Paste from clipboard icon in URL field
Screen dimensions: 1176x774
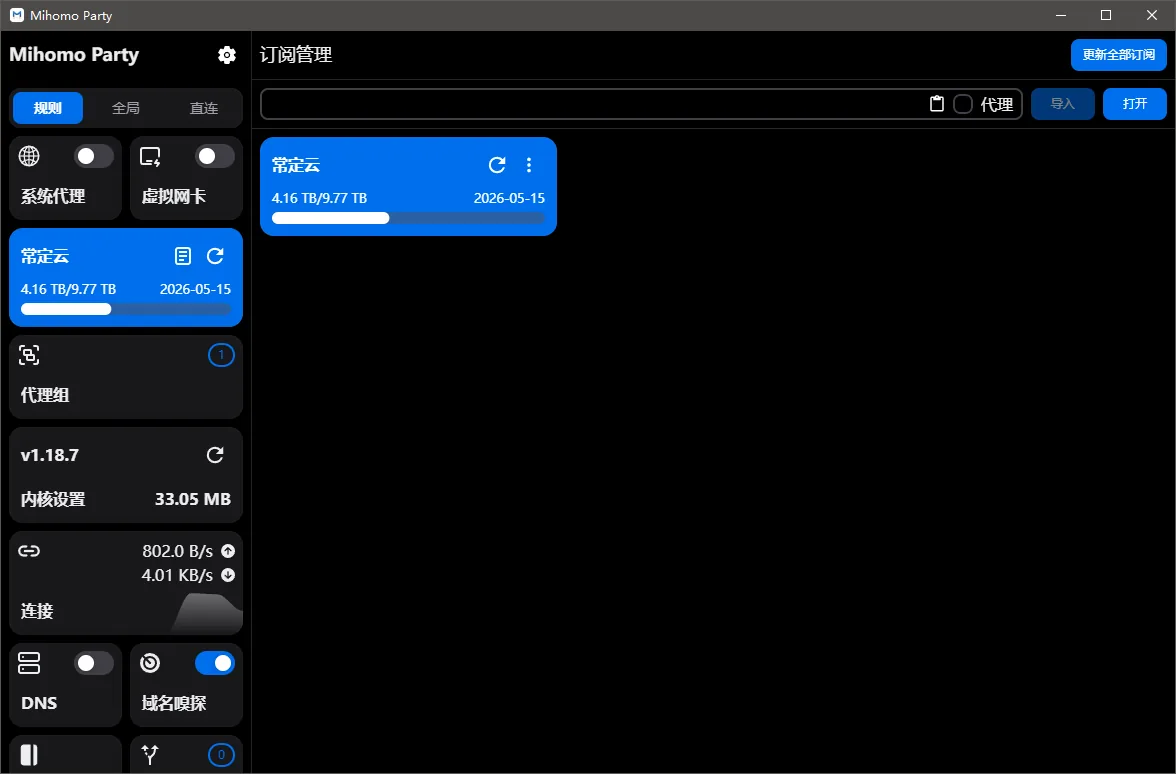[x=937, y=104]
